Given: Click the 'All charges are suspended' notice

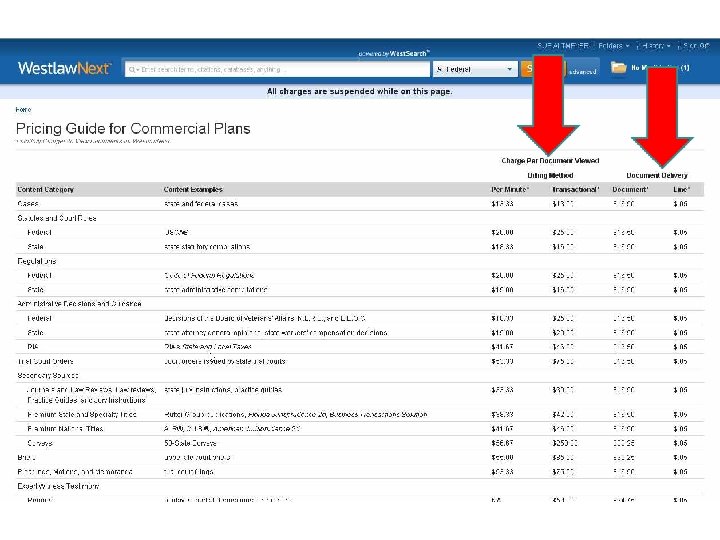Looking at the screenshot, I should pos(360,91).
